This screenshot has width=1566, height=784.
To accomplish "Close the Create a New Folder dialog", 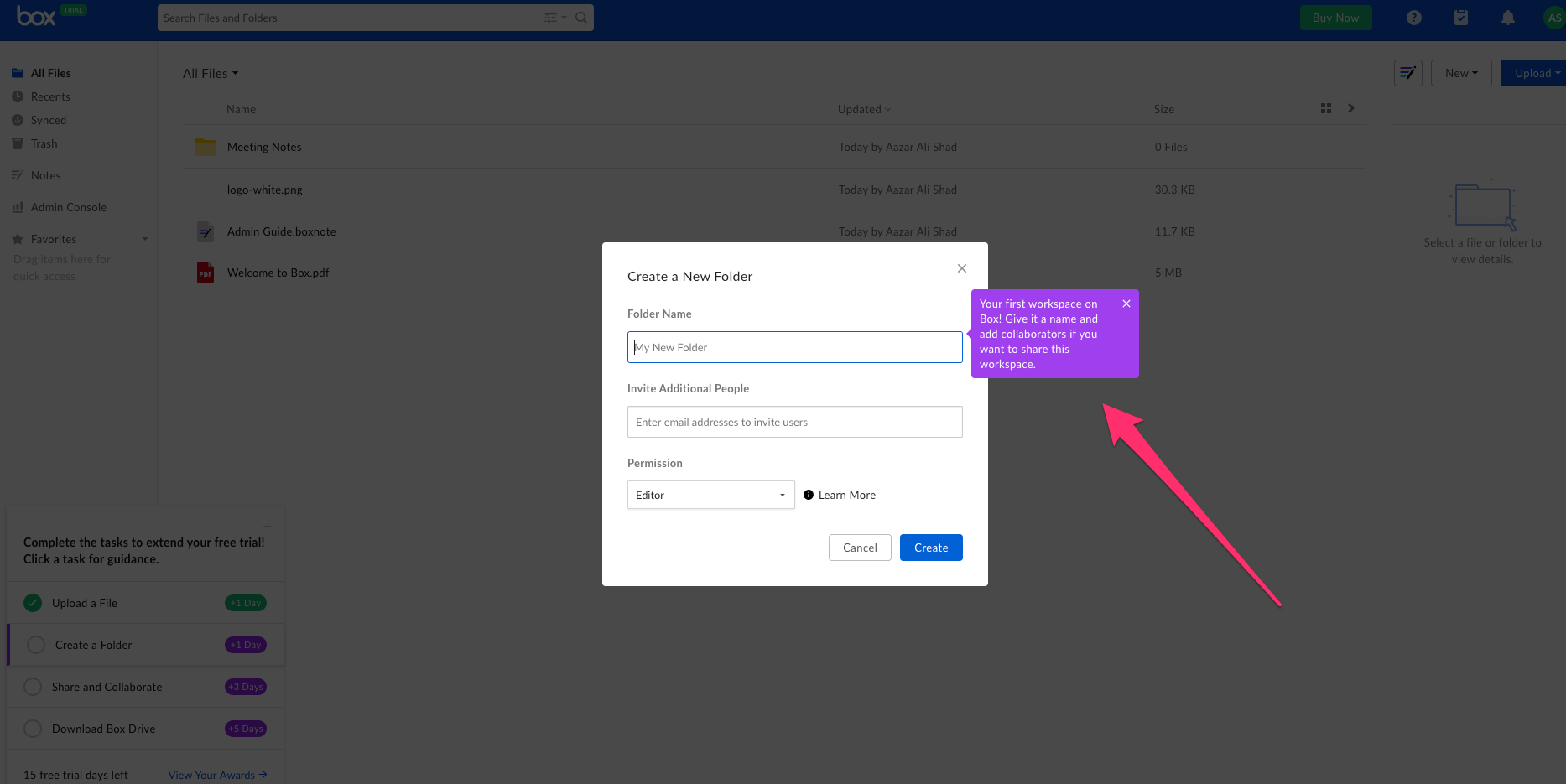I will 961,268.
